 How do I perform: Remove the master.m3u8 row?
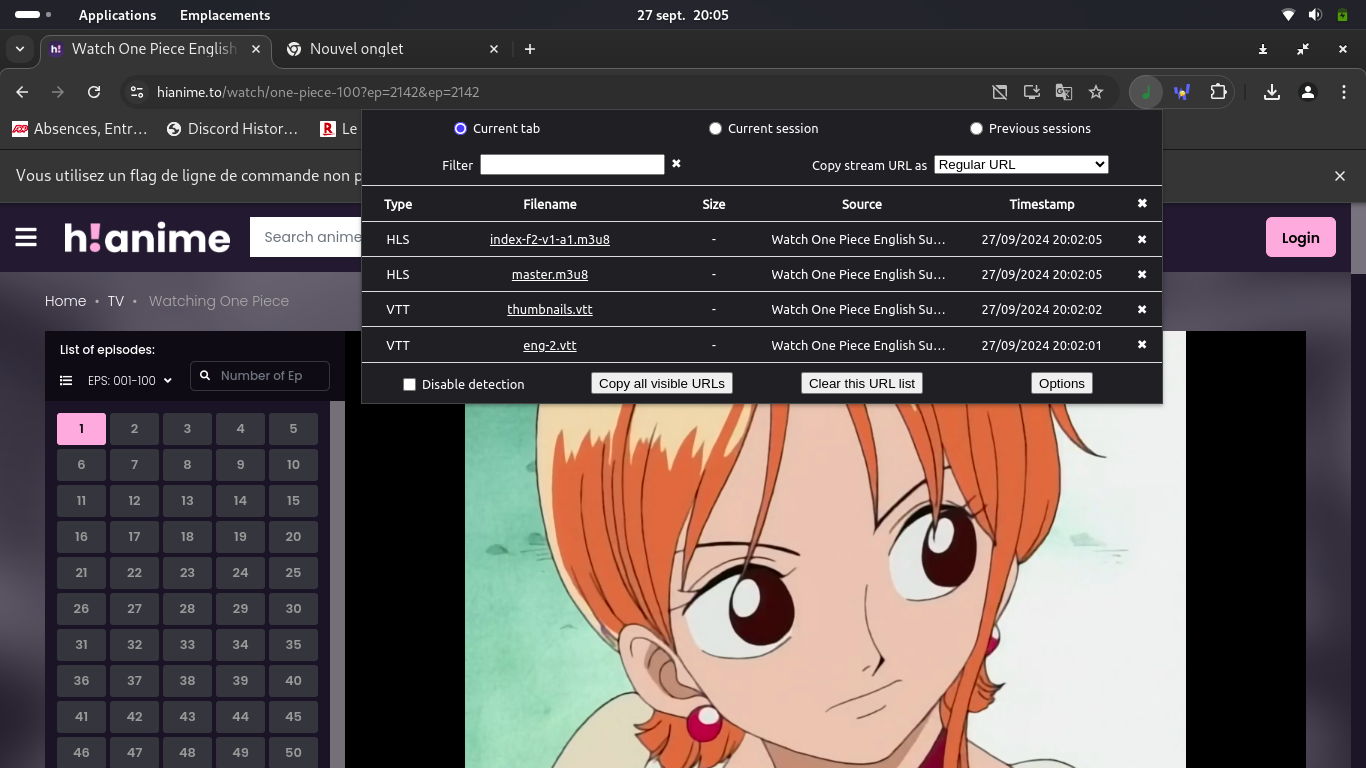pos(1142,274)
